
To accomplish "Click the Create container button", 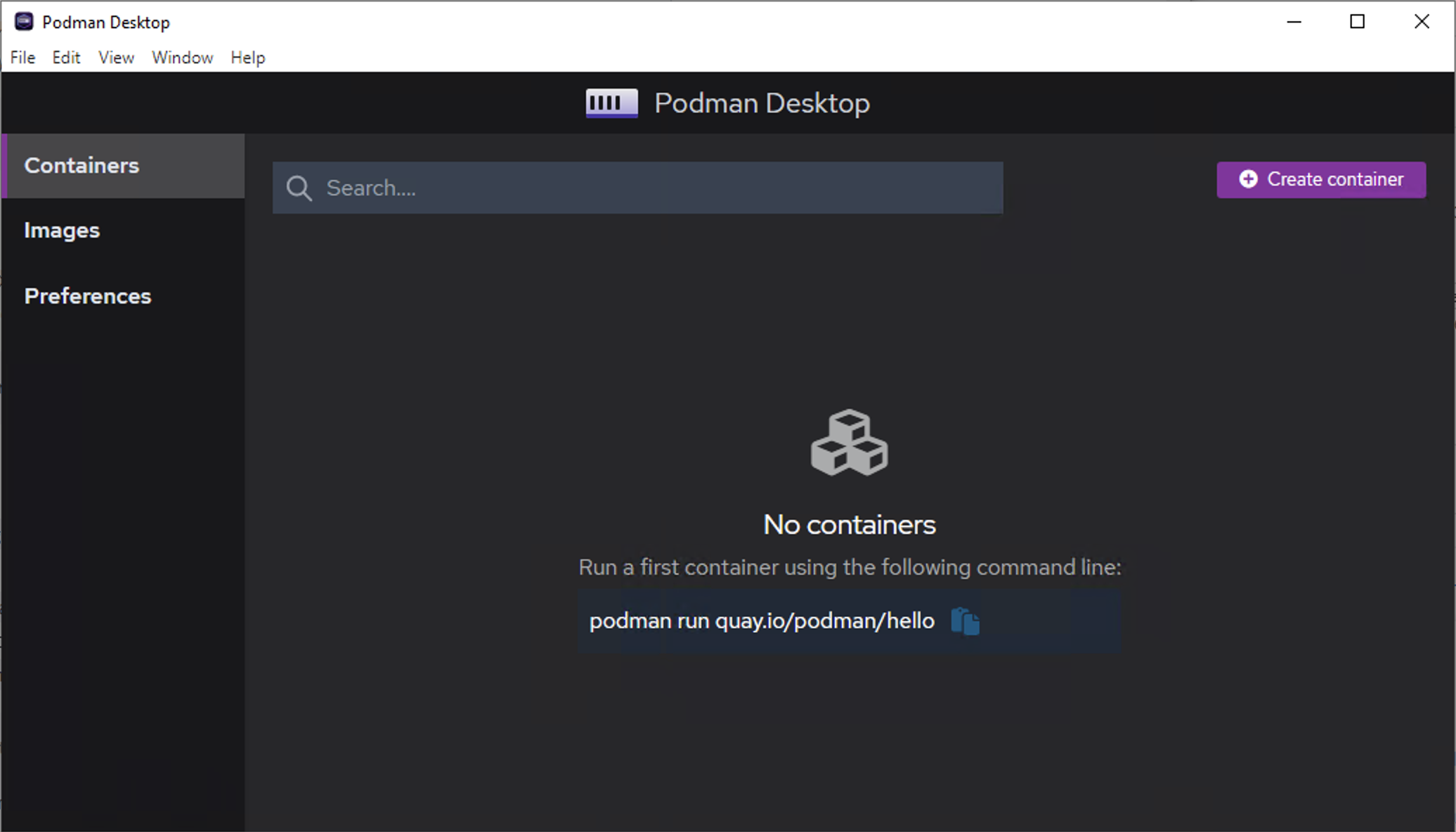I will 1321,179.
